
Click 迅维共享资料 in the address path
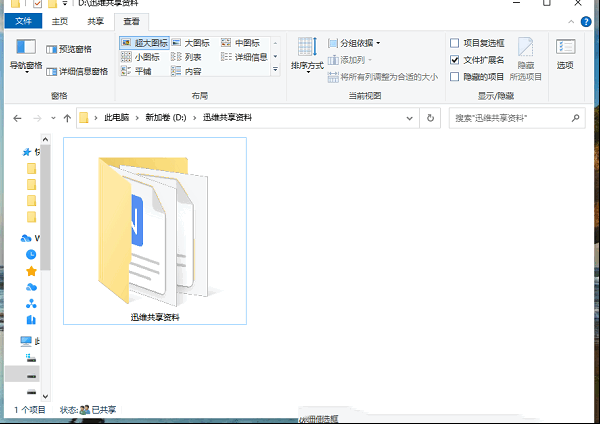pyautogui.click(x=227, y=117)
